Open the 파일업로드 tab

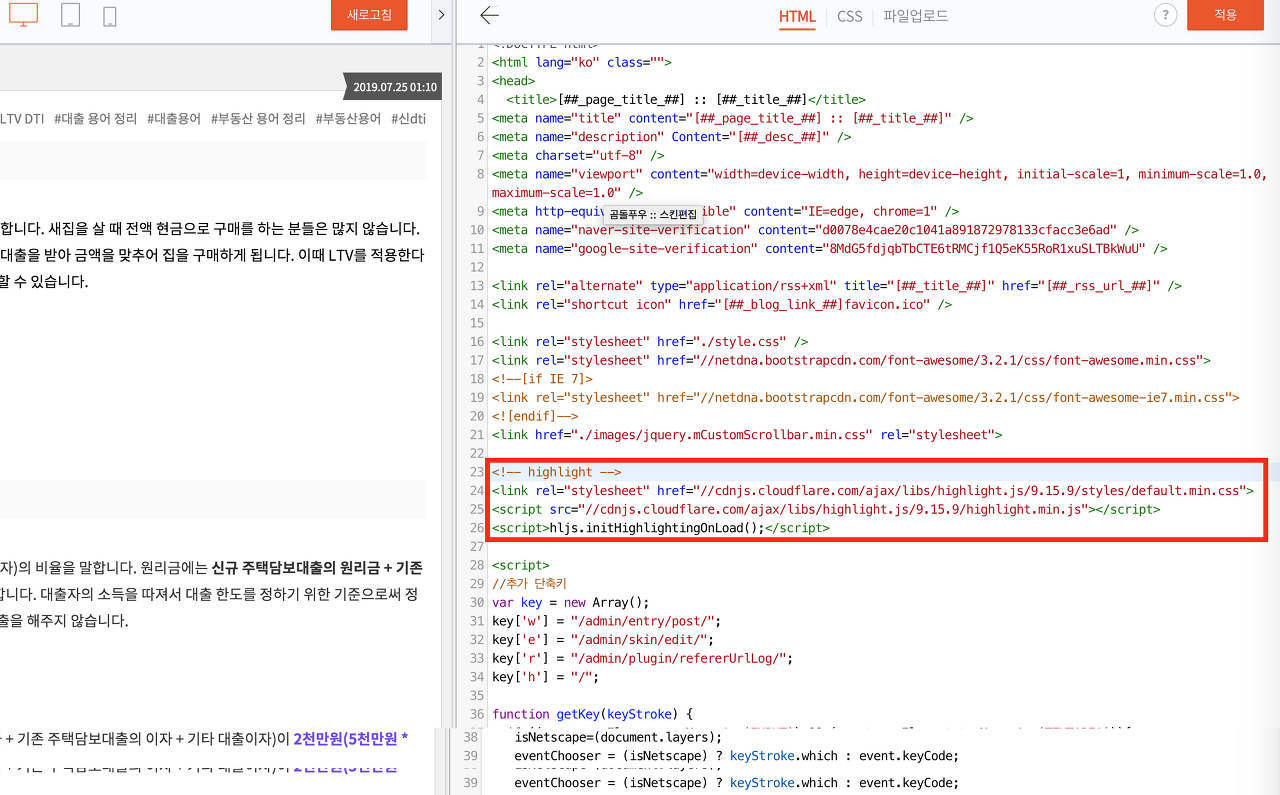coord(915,16)
